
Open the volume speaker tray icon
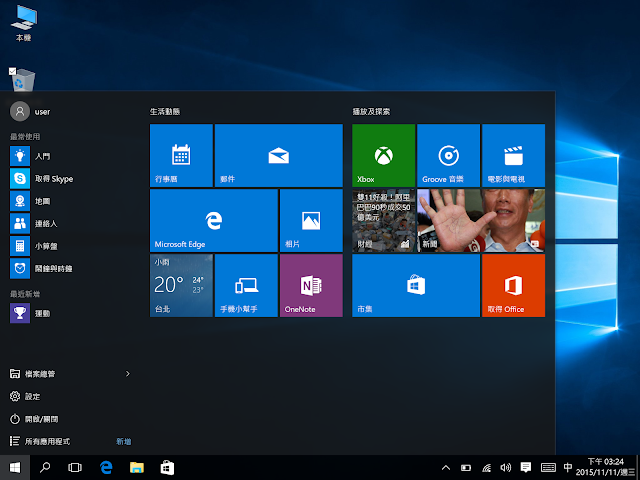tap(506, 468)
